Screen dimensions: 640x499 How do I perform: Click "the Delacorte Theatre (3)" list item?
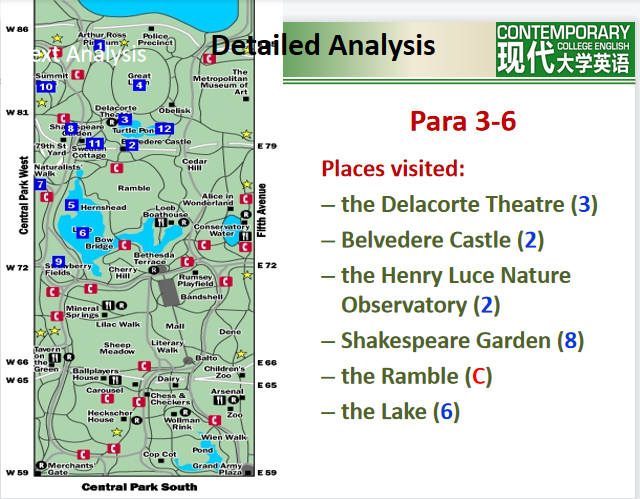[467, 204]
